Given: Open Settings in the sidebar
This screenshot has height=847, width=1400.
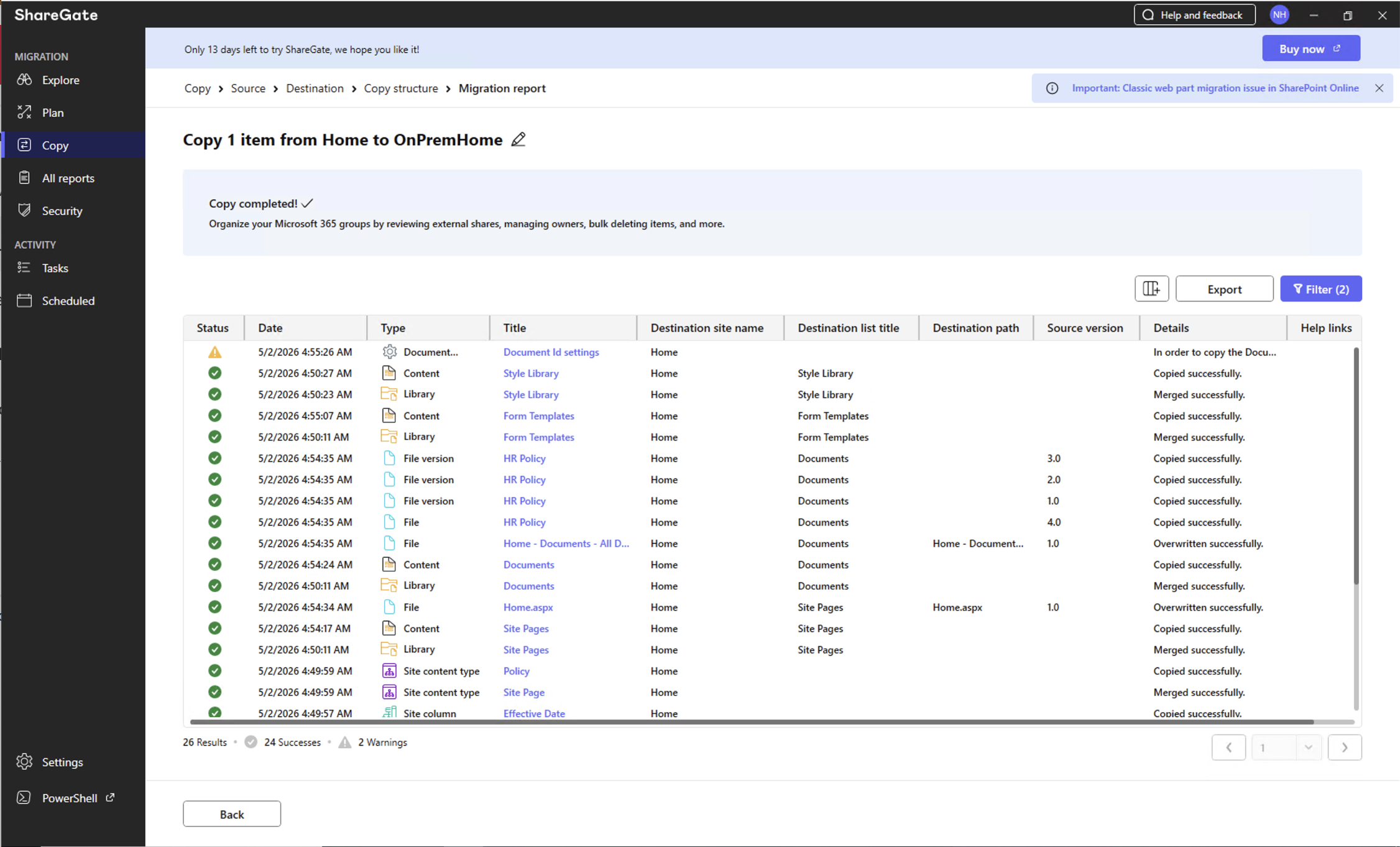Looking at the screenshot, I should pos(62,762).
